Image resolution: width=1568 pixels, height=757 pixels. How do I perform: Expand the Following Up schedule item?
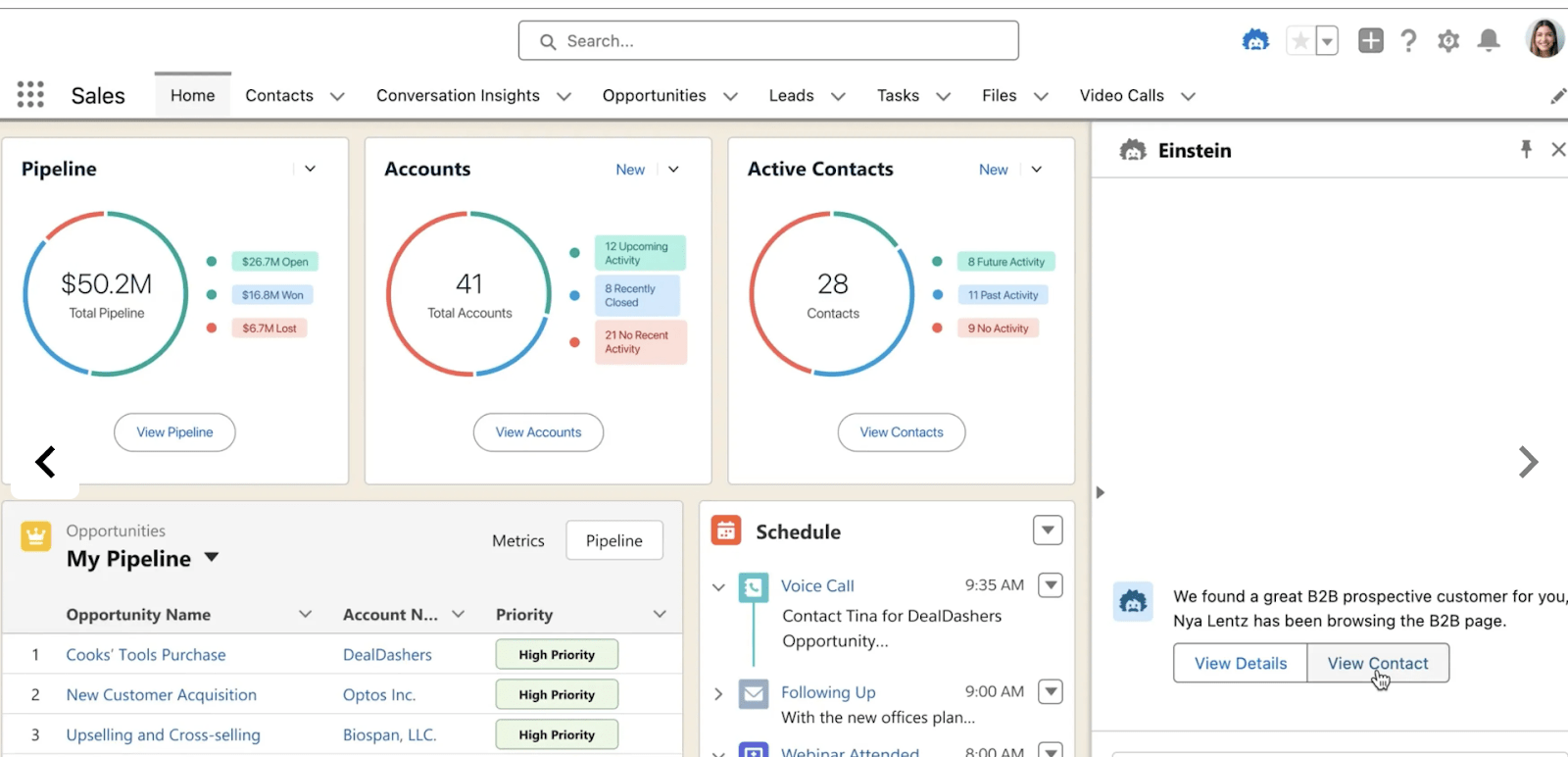[x=718, y=693]
